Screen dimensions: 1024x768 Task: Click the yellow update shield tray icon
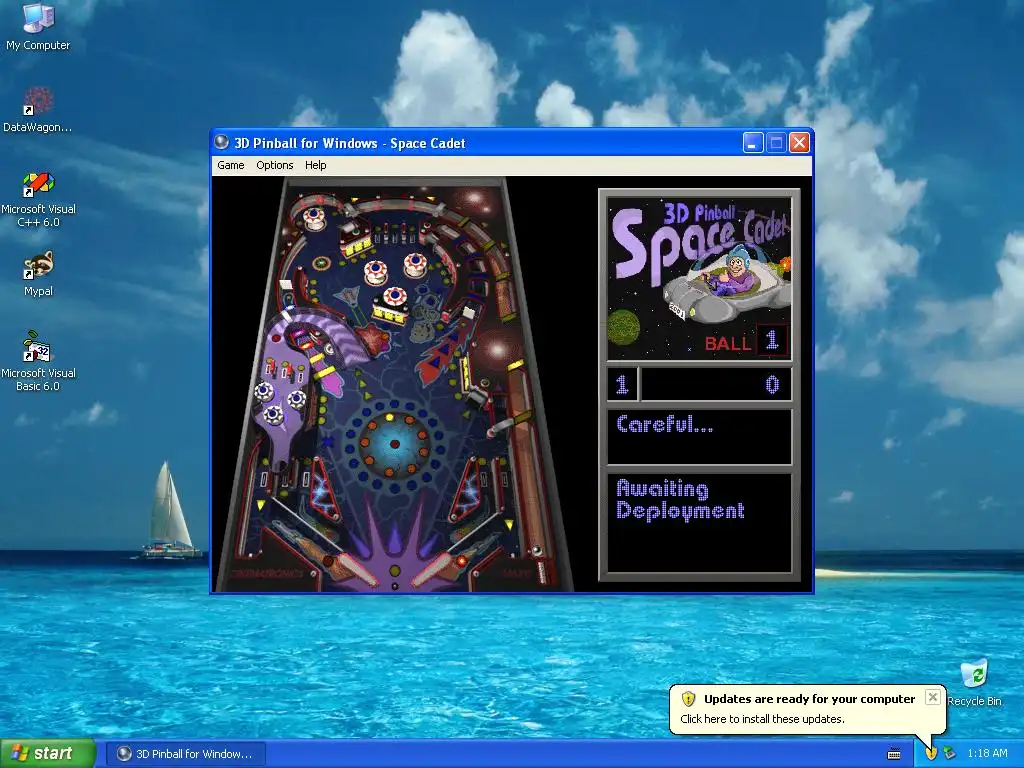[931, 754]
